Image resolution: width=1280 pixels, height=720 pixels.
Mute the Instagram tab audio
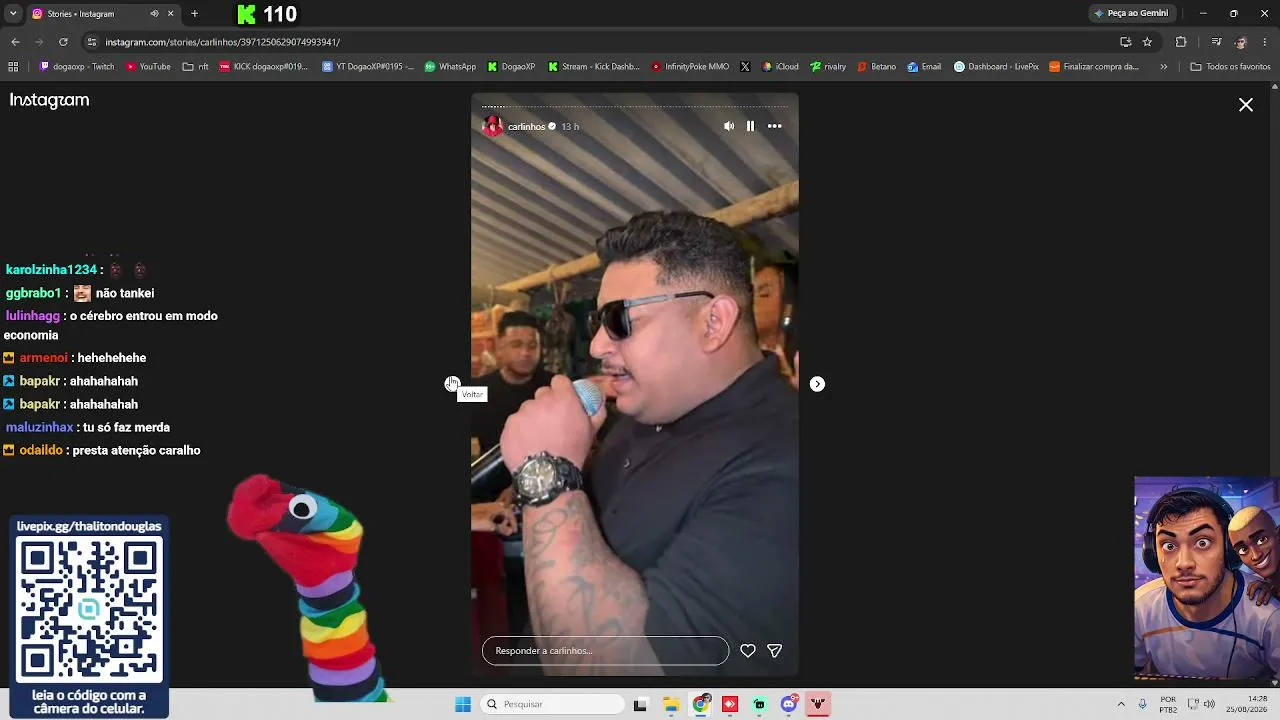coord(154,14)
